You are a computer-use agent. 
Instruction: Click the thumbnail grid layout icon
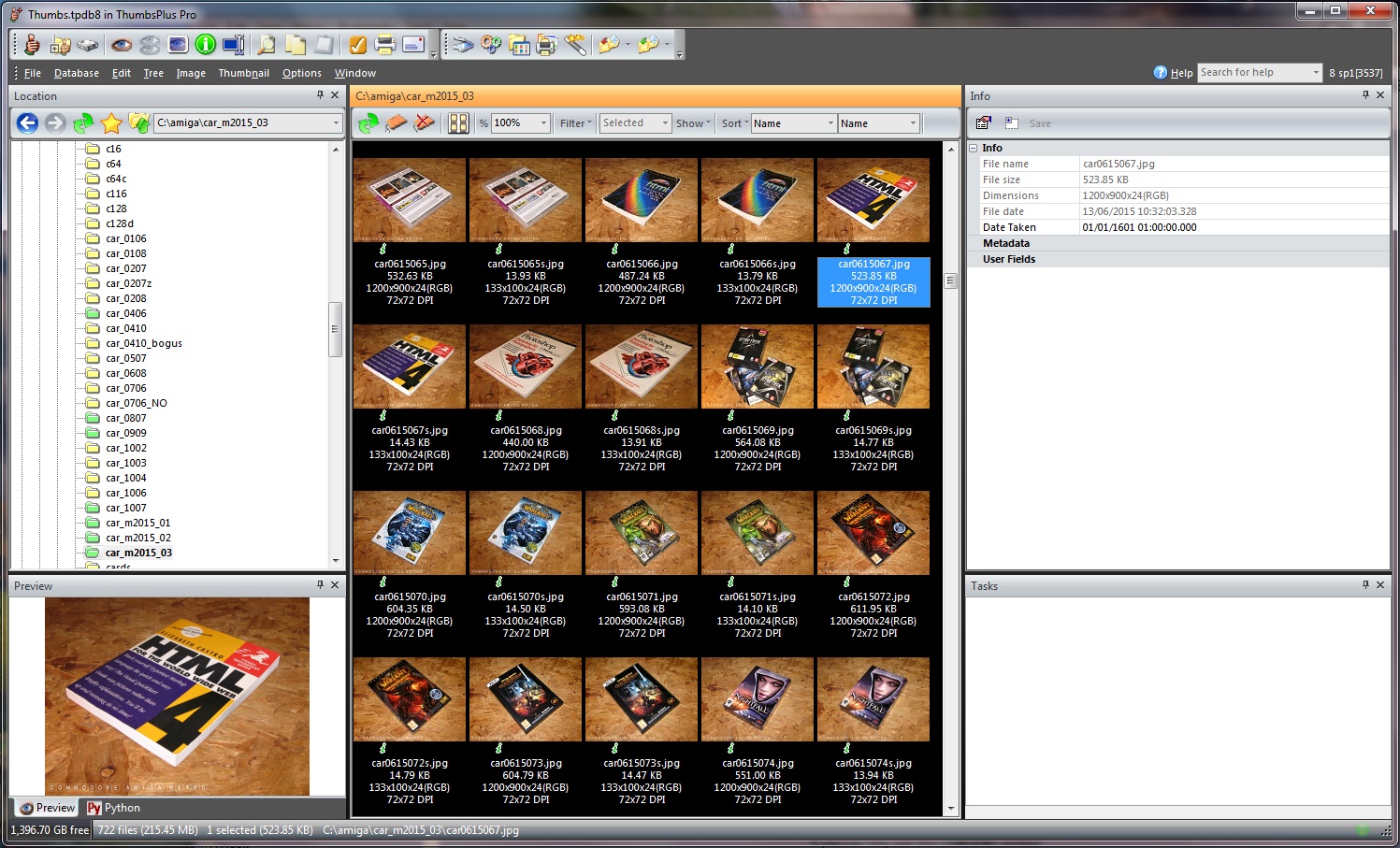(458, 123)
